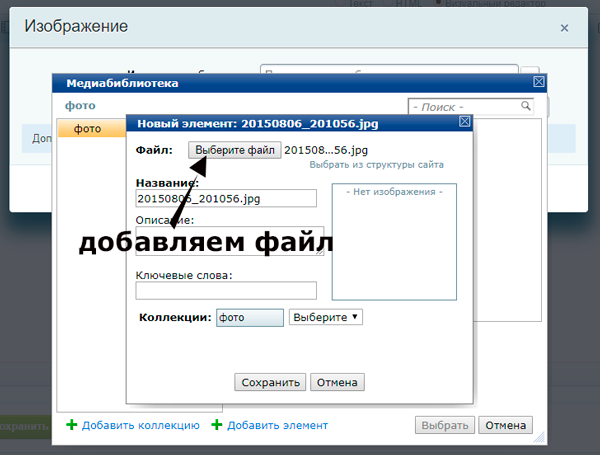Cancel the new element dialog with Отмена
This screenshot has width=600, height=455.
click(x=337, y=382)
